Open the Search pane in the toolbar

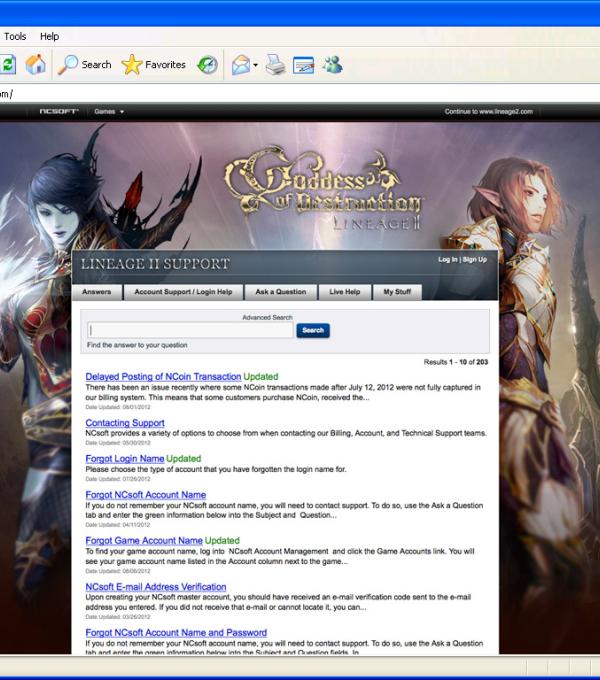(84, 65)
